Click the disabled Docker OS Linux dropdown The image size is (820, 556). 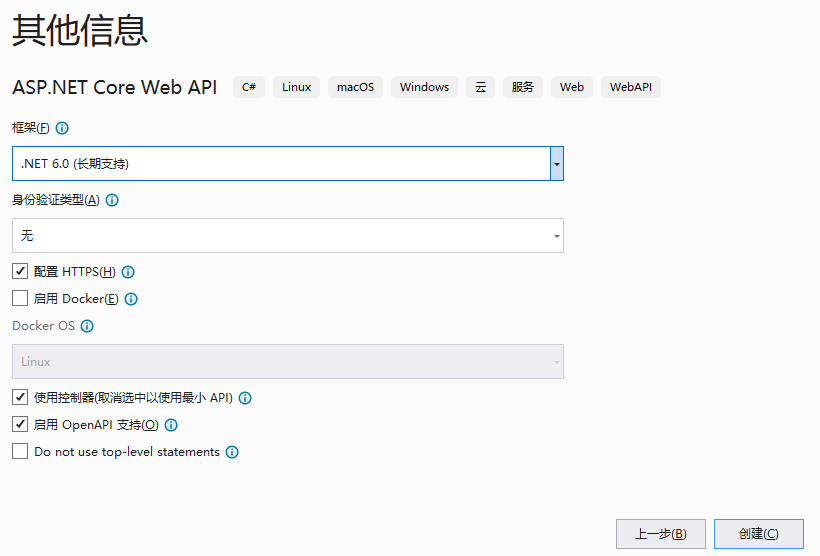point(287,362)
